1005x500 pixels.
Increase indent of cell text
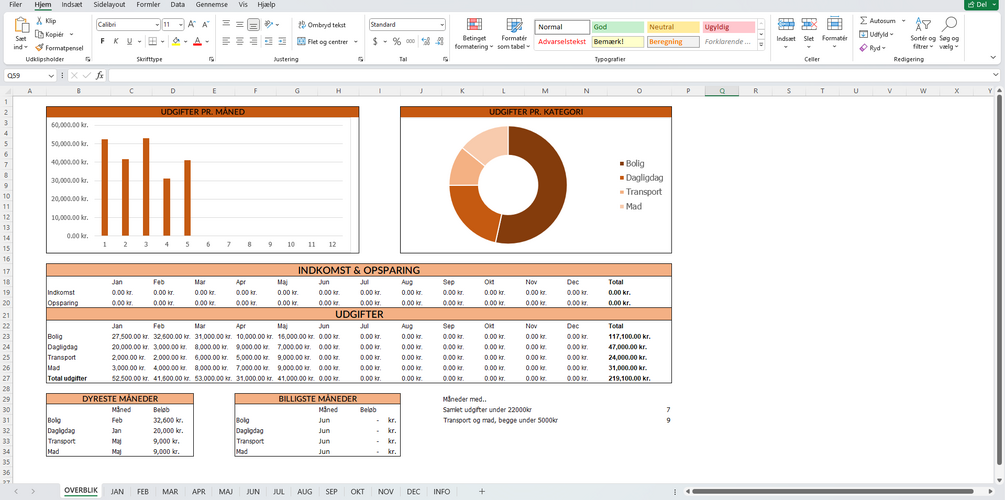pyautogui.click(x=283, y=41)
